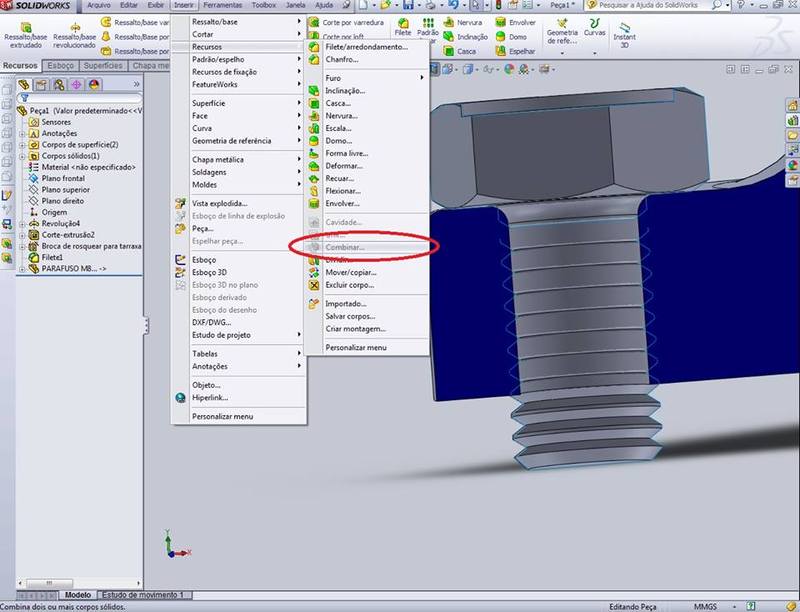Open the Arquivo menu
Viewport: 800px width, 612px height.
pos(99,5)
